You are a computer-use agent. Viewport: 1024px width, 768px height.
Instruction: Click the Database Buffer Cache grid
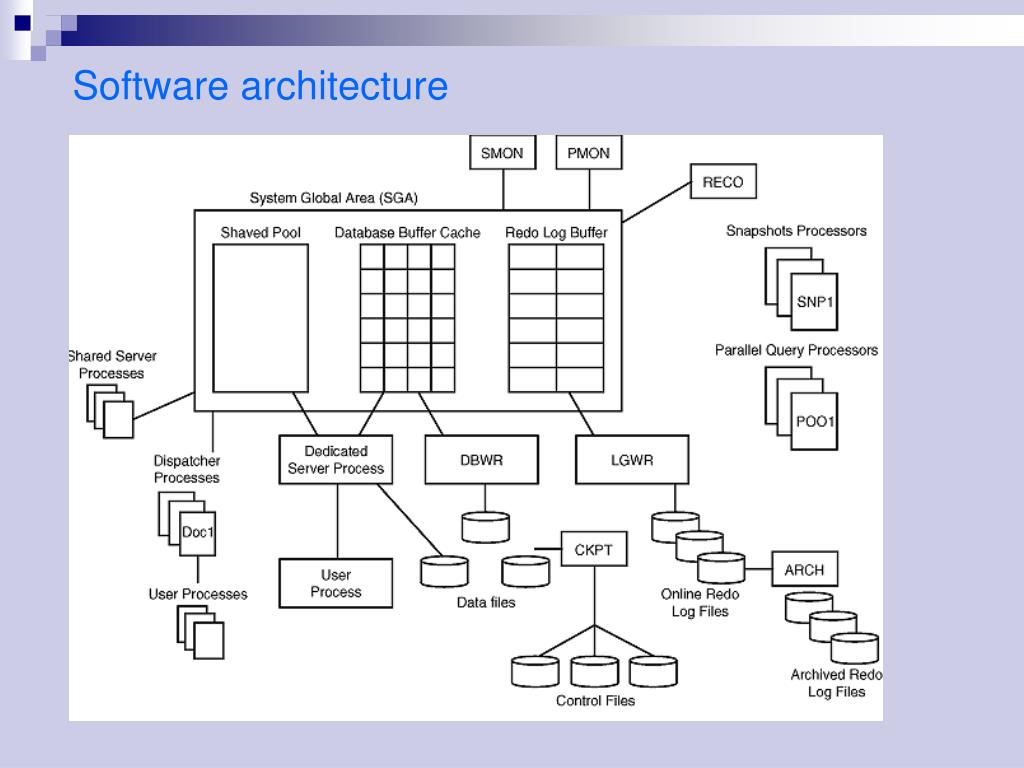point(407,318)
